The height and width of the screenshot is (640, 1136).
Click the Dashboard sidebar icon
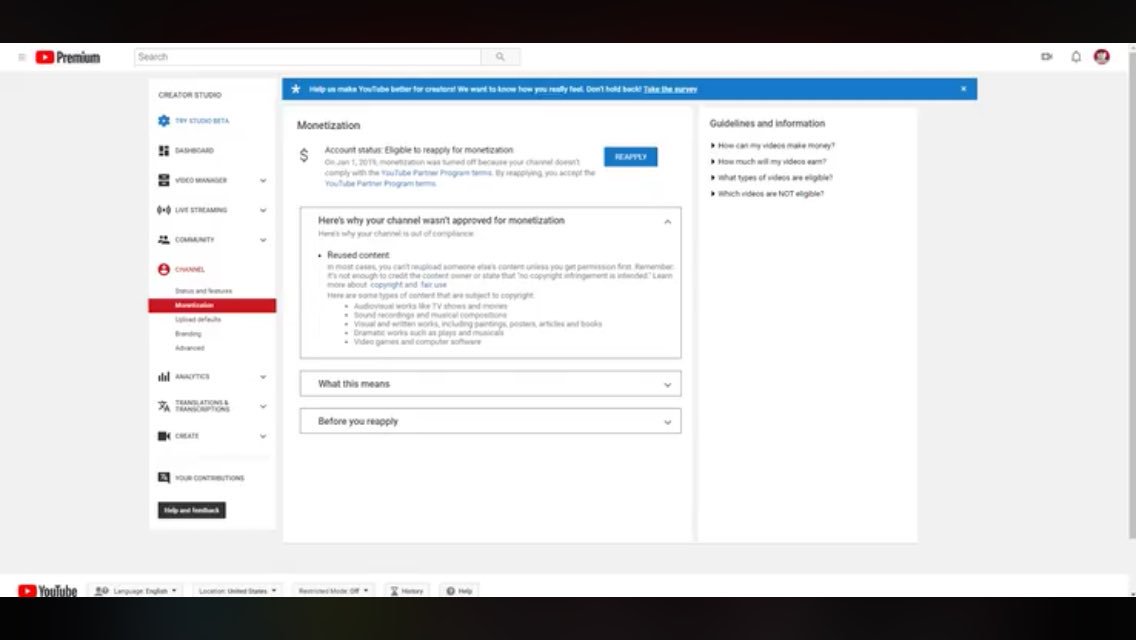click(164, 151)
